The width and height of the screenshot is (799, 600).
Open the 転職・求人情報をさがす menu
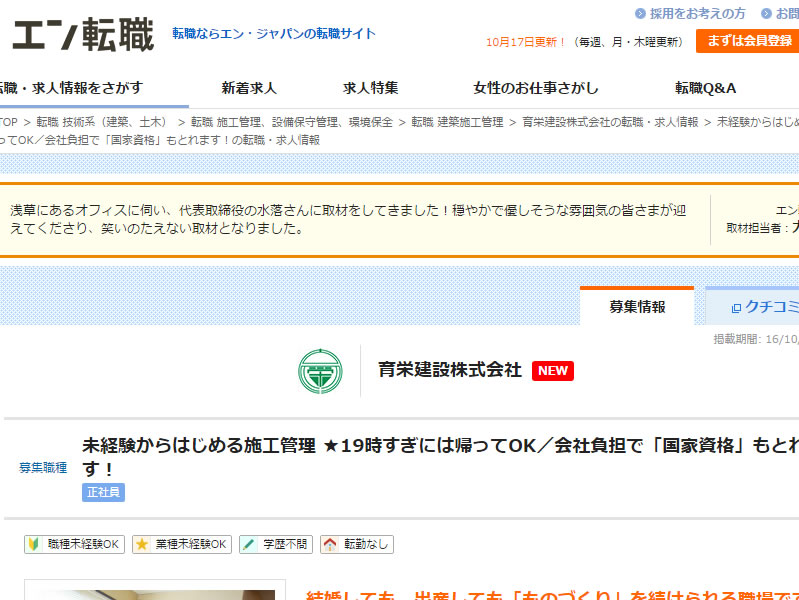pyautogui.click(x=71, y=88)
